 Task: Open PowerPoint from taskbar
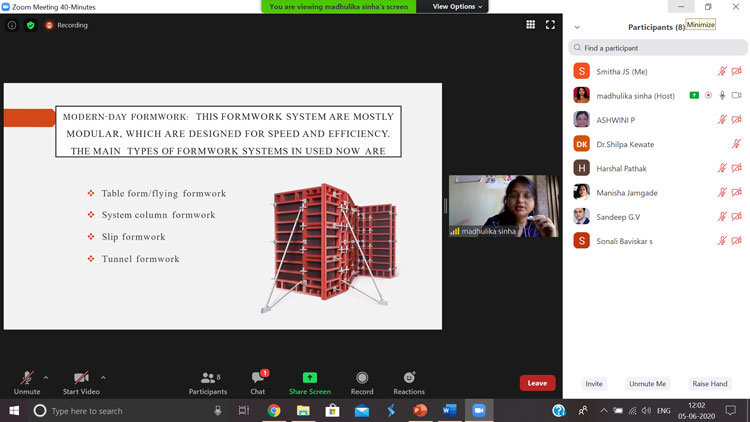coord(420,411)
